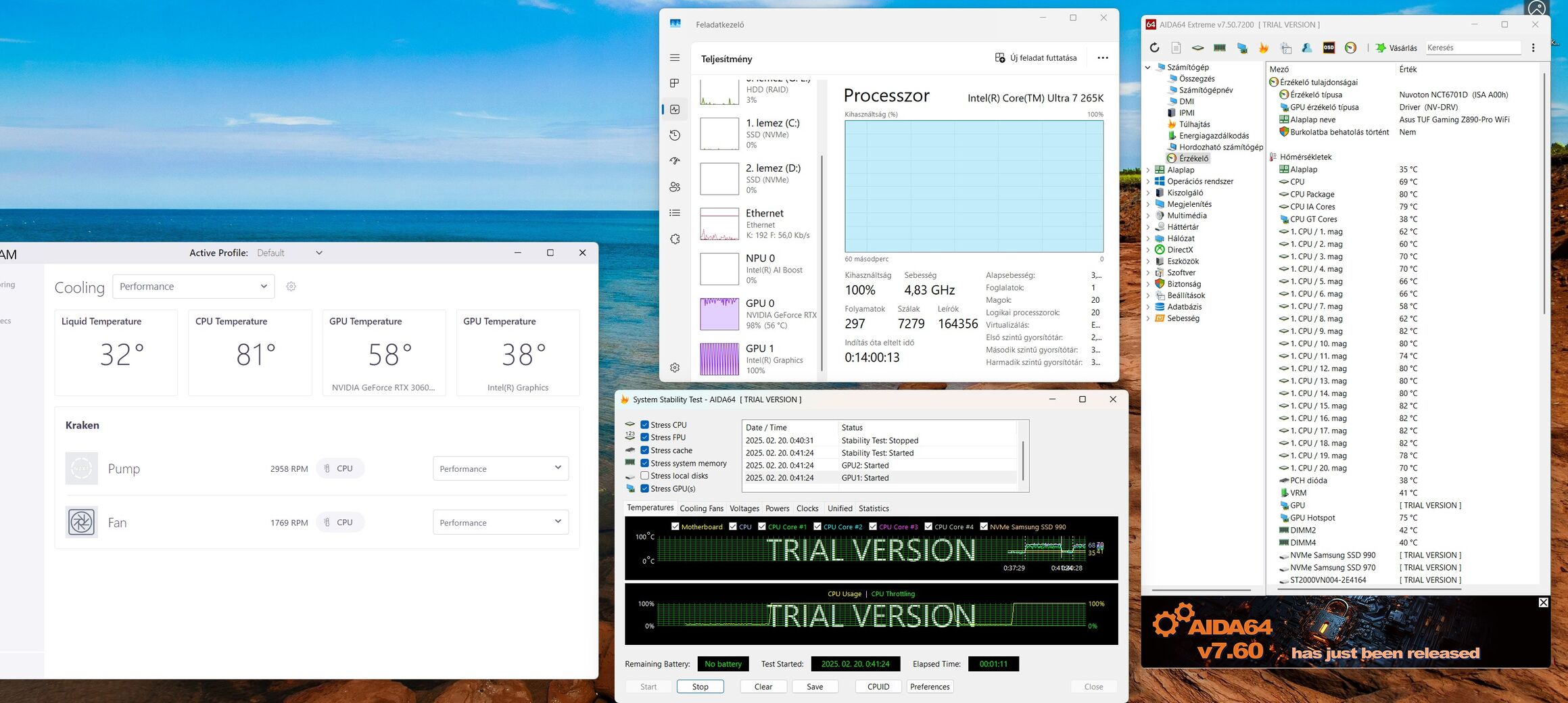1568x703 pixels.
Task: Expand the Alaplap tree node
Action: (x=1148, y=170)
